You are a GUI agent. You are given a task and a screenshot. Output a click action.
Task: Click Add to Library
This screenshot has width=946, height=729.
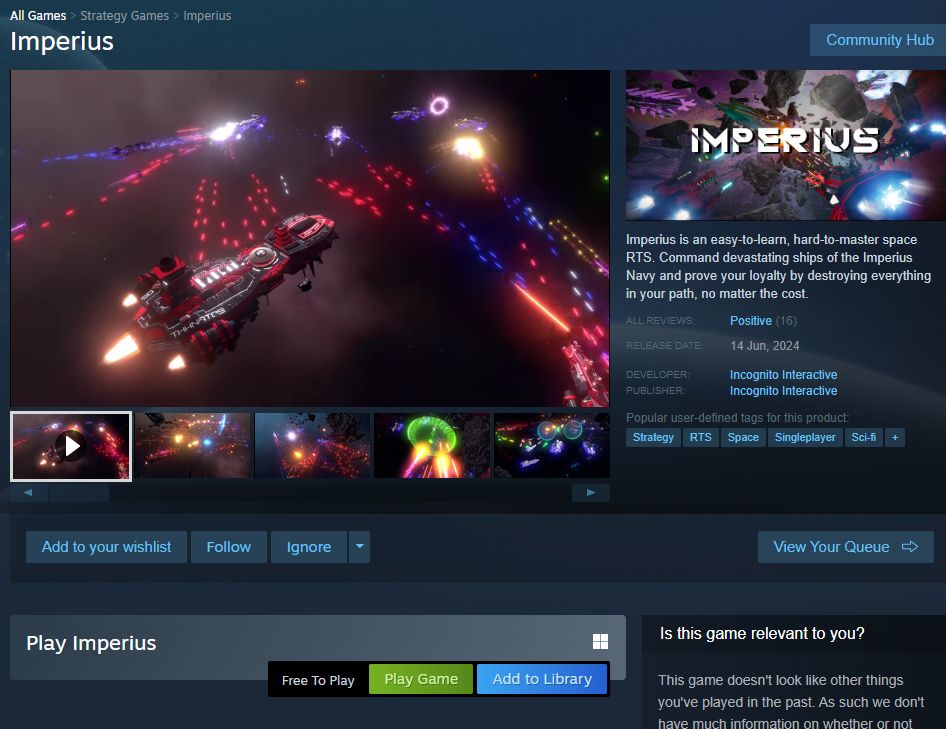pyautogui.click(x=542, y=679)
